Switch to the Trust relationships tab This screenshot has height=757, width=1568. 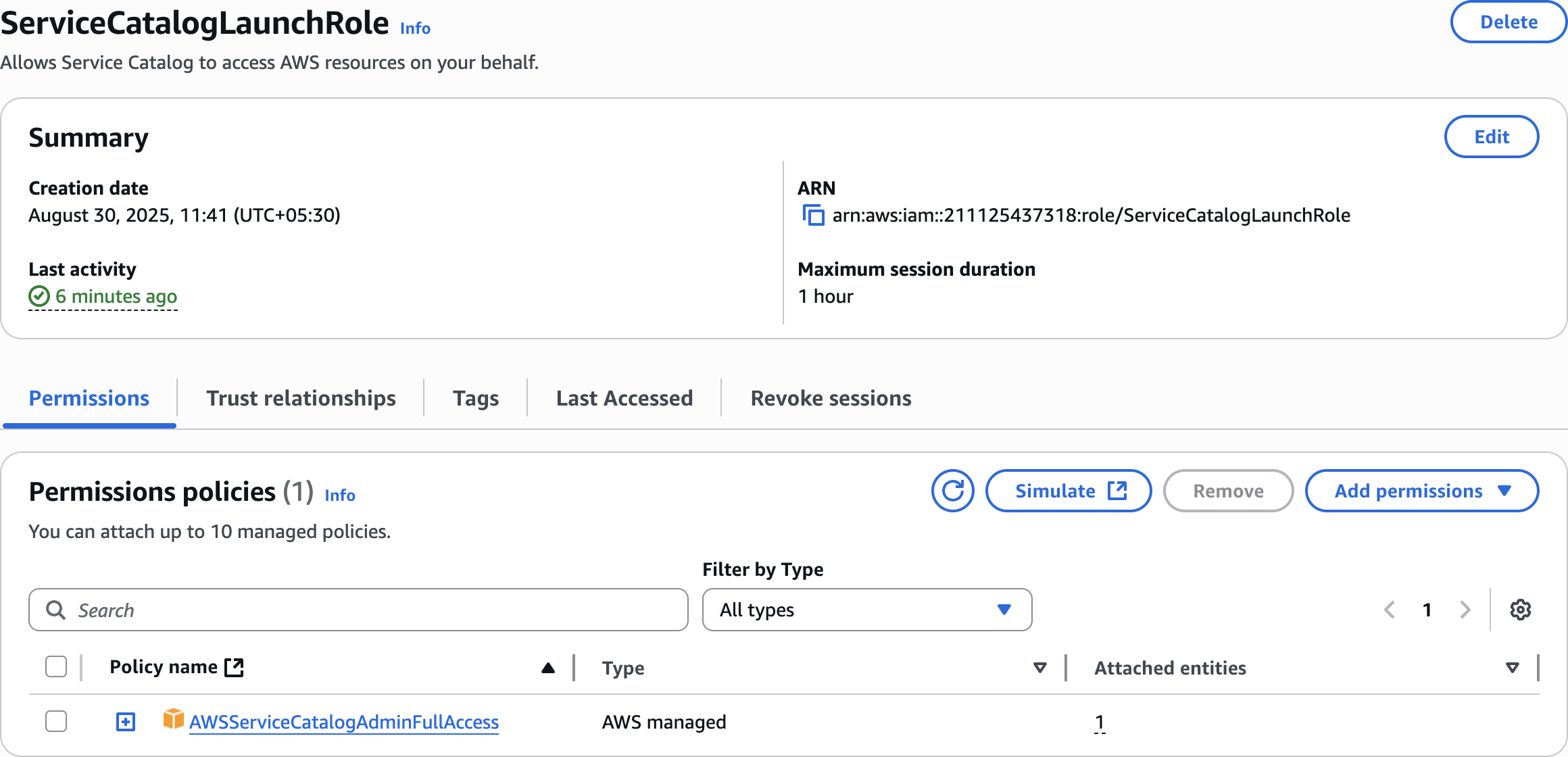[301, 398]
